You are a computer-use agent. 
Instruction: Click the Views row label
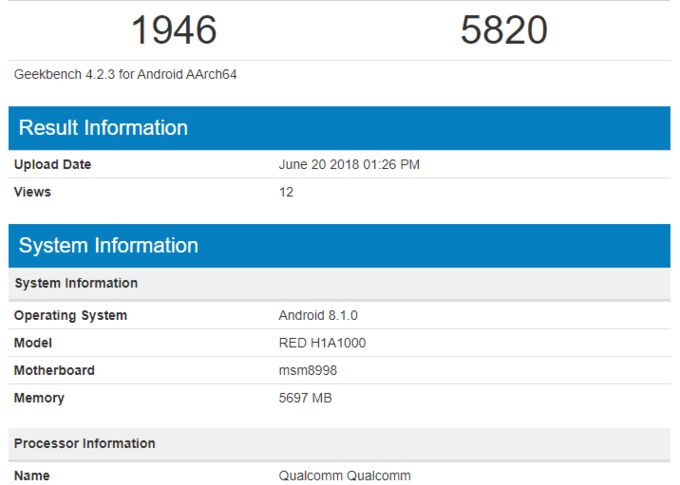click(x=32, y=192)
